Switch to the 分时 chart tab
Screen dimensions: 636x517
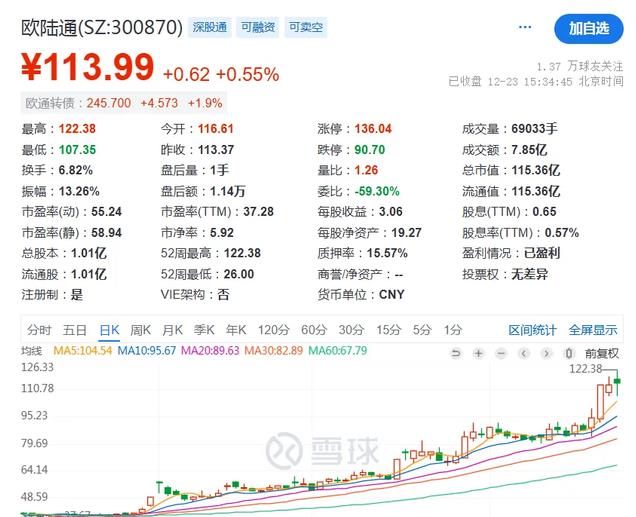(39, 330)
